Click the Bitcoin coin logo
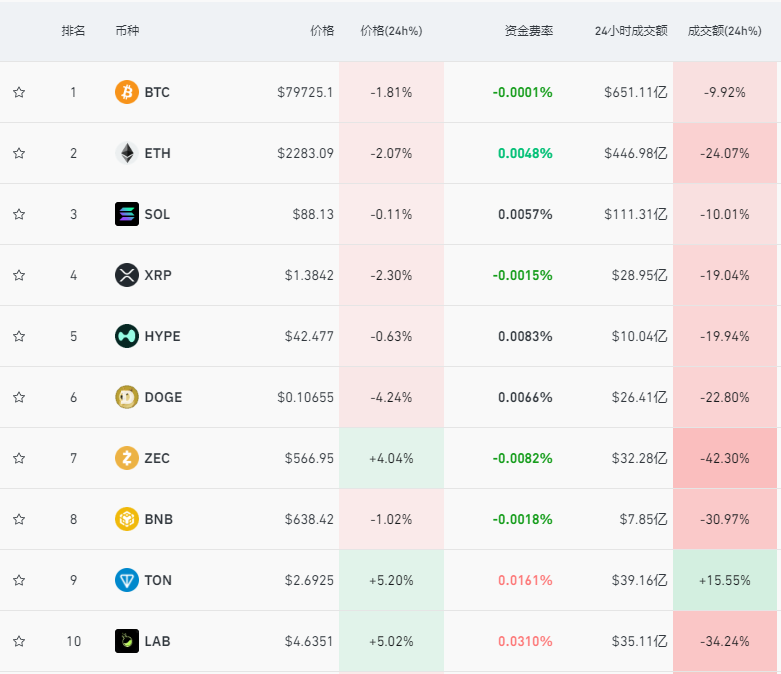The width and height of the screenshot is (781, 674). pos(127,92)
